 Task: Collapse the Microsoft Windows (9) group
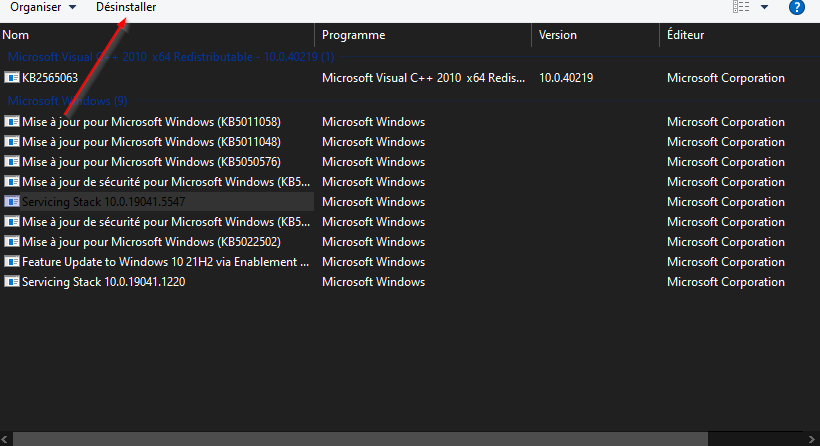coord(67,101)
